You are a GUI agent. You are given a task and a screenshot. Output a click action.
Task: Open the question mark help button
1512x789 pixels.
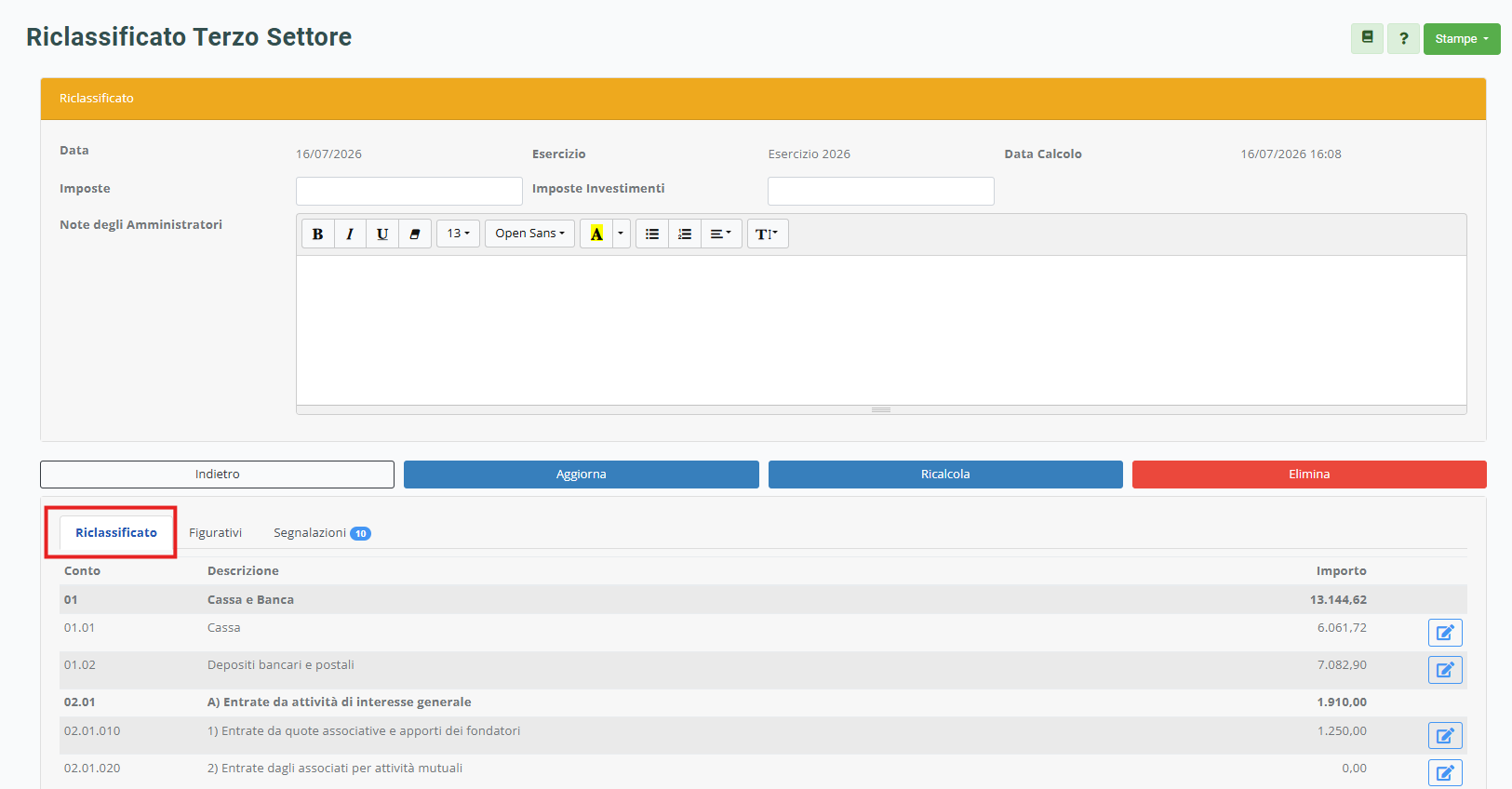1403,38
